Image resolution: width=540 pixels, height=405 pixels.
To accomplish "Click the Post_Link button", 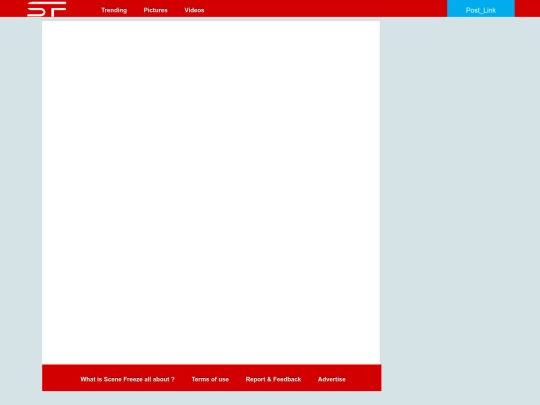I will tap(481, 9).
